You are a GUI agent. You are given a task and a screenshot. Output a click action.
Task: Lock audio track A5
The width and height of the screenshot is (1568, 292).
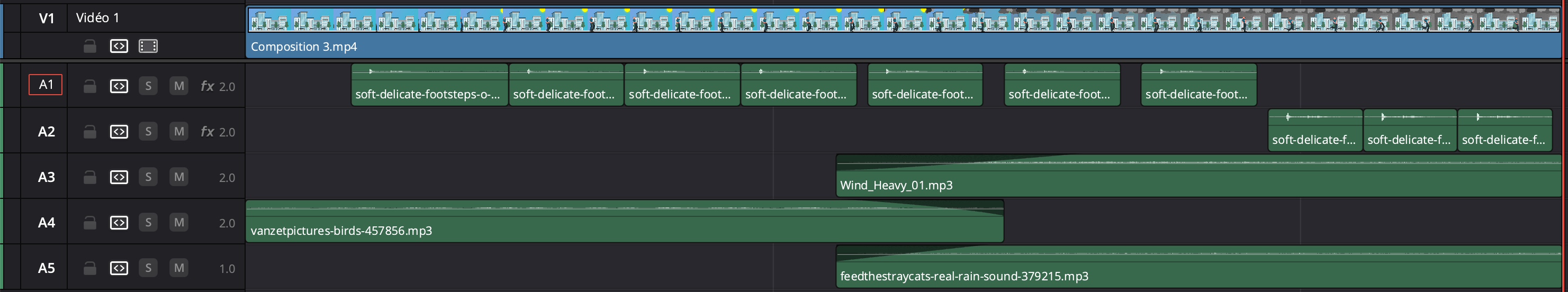[x=89, y=268]
